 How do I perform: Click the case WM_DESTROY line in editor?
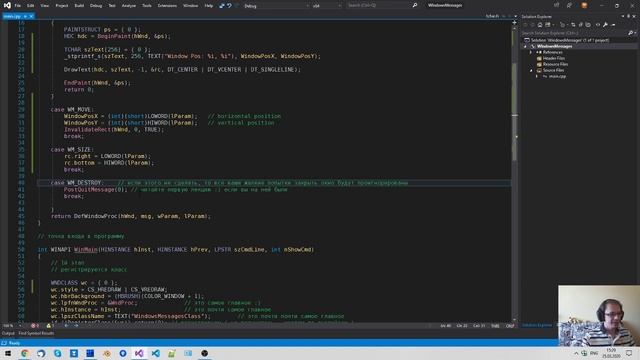(x=273, y=183)
